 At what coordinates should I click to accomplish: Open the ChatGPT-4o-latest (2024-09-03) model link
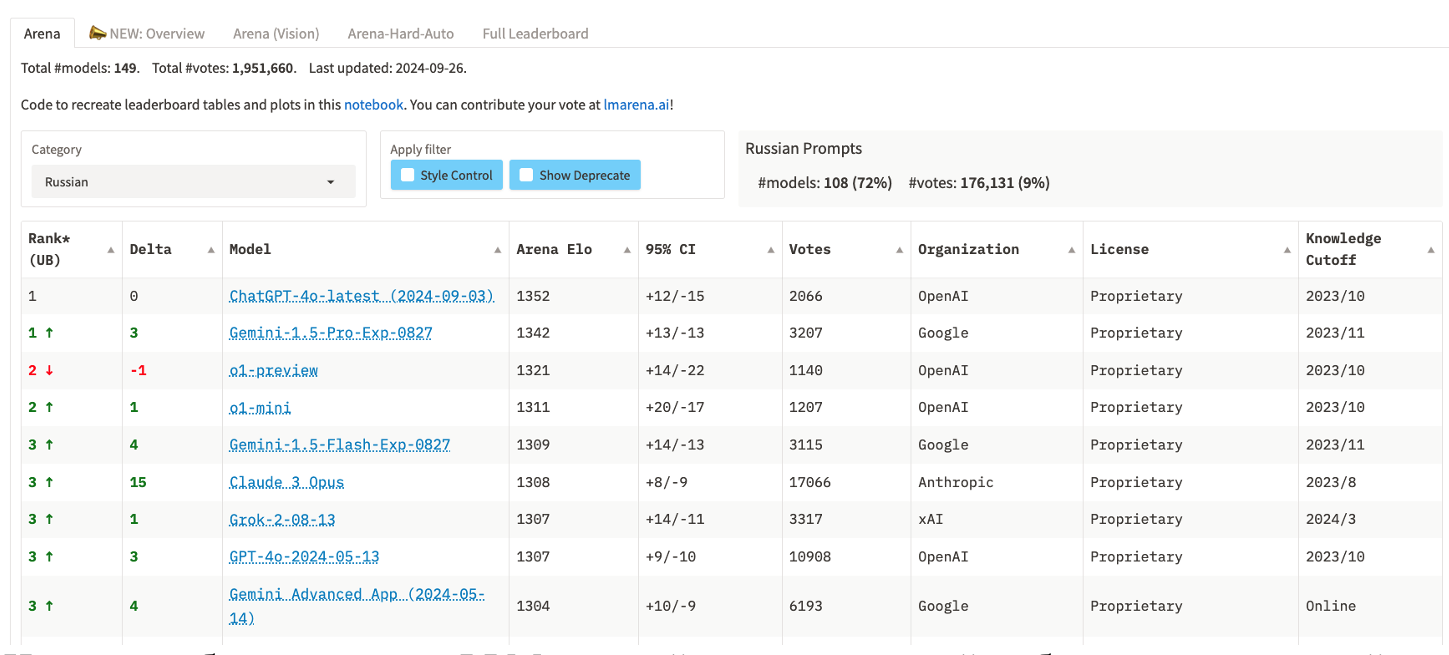(362, 296)
